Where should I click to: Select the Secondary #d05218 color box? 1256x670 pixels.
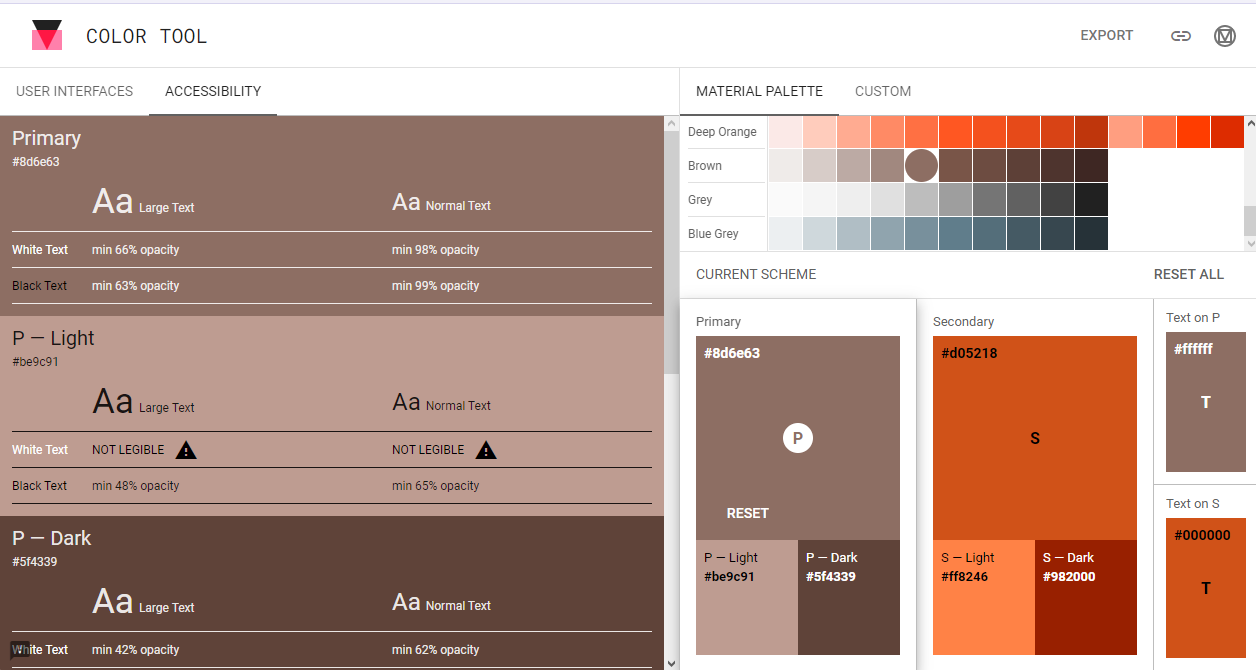pos(1035,438)
